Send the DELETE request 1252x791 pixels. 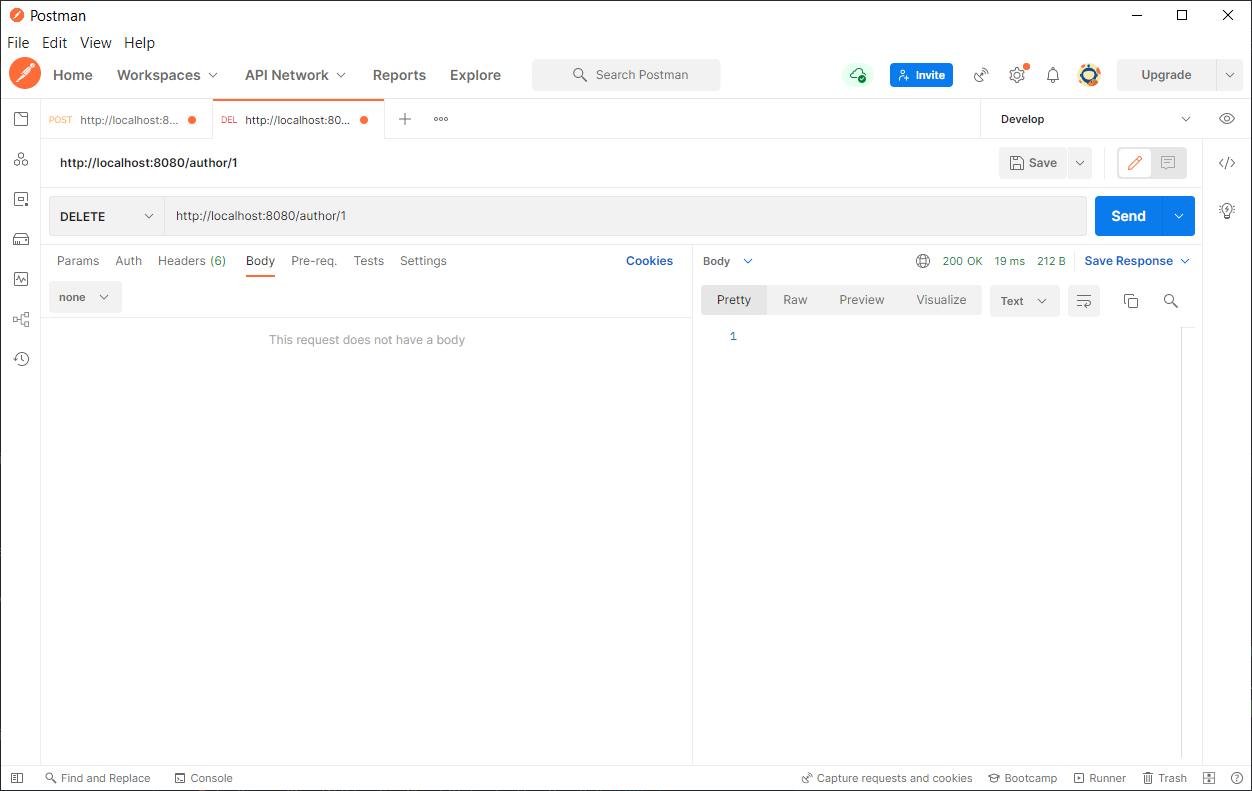[1129, 216]
